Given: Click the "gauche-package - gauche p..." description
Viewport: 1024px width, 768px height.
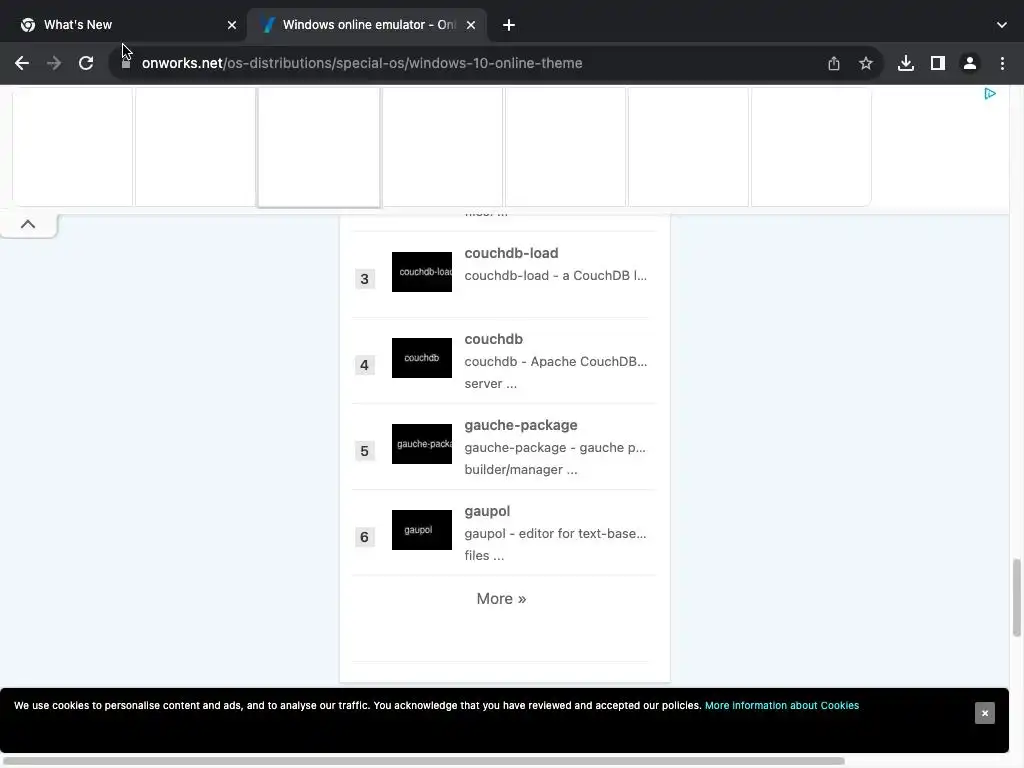Looking at the screenshot, I should pos(554,447).
